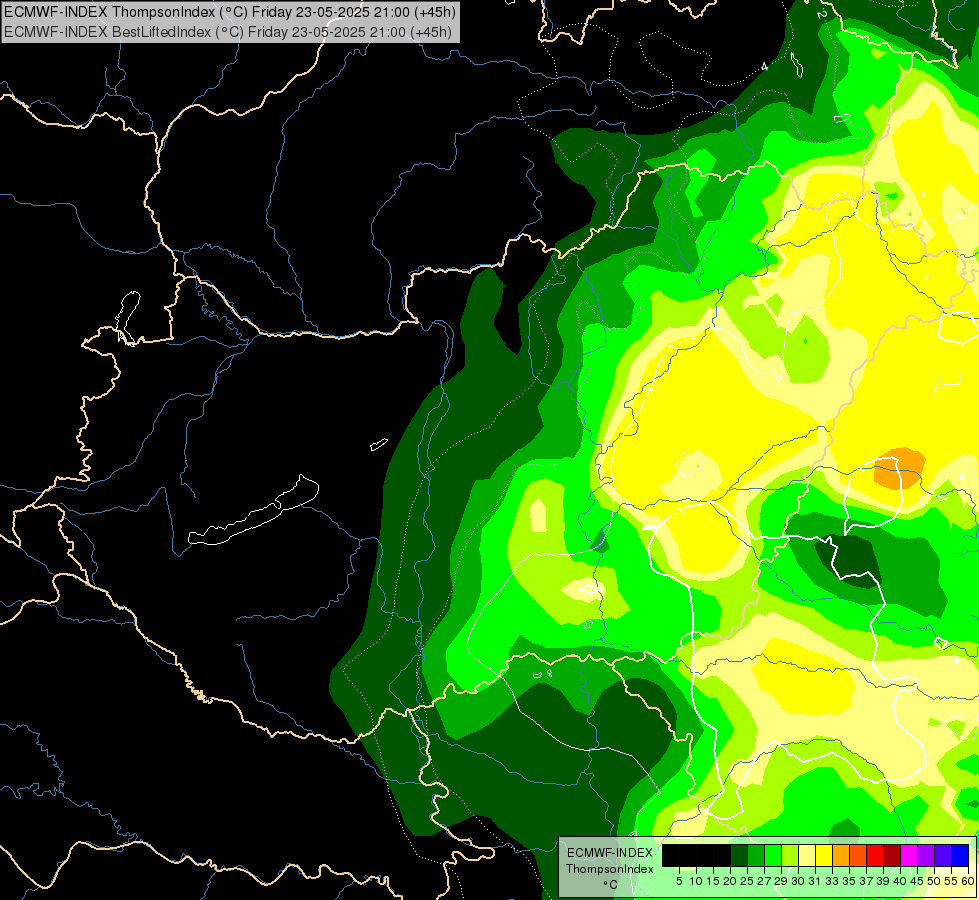Select the bright red 37–39 legend swatch
979x900 pixels.
pos(875,855)
